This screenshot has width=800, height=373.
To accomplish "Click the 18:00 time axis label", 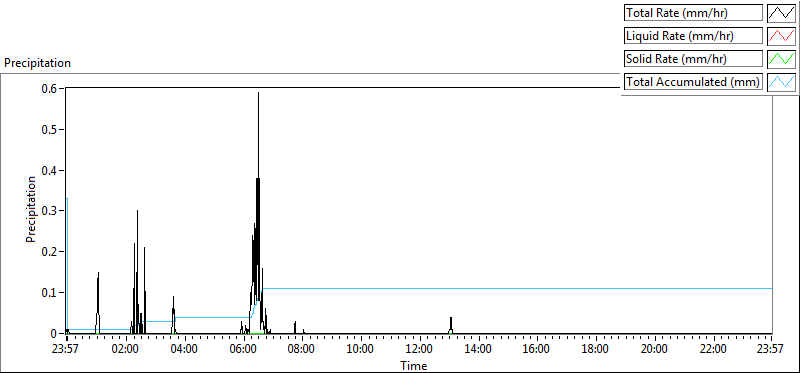I will [595, 350].
